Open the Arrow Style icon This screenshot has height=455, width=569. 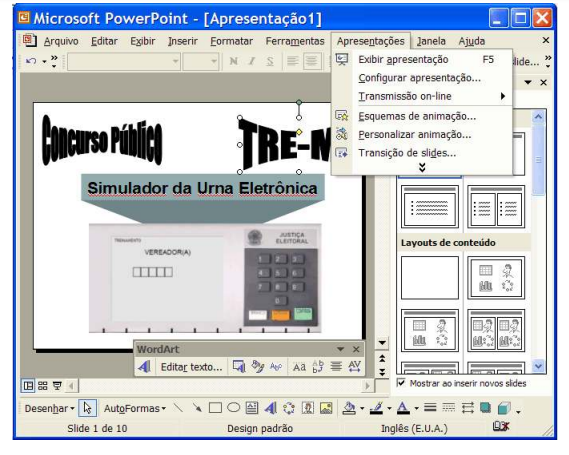click(x=467, y=408)
